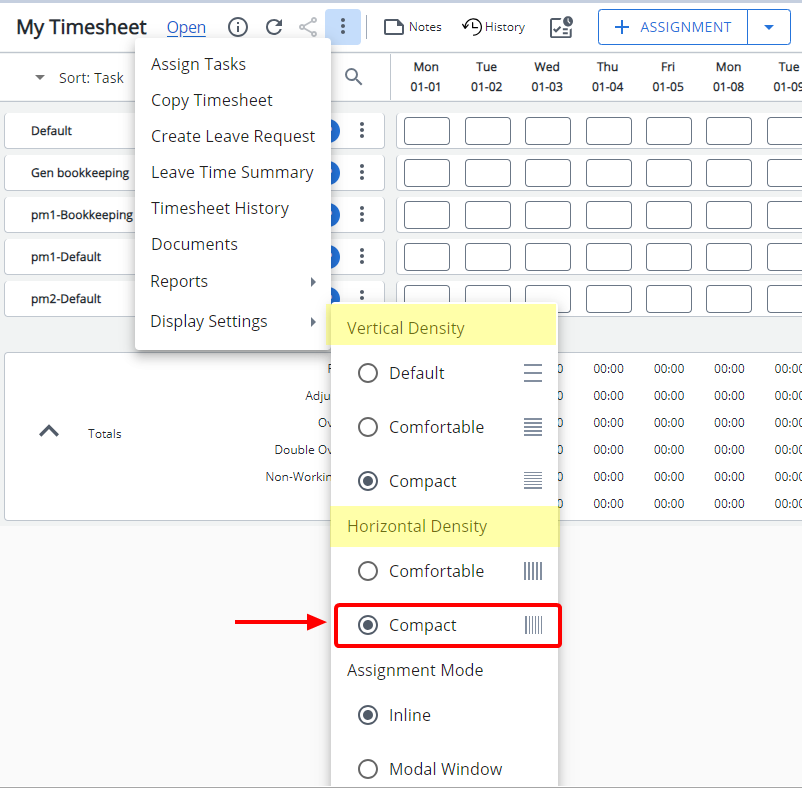This screenshot has width=802, height=788.
Task: Click Monday 01-01 cell in Default row
Action: (426, 131)
